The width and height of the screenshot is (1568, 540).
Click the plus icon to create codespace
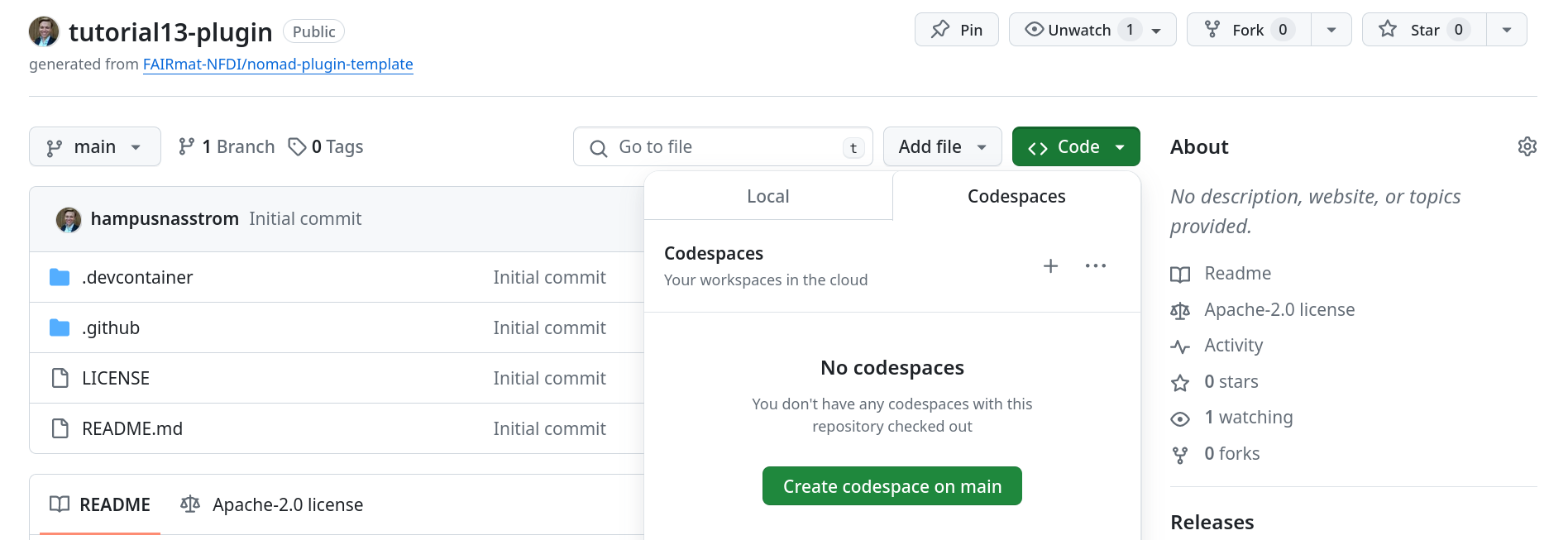tap(1050, 265)
